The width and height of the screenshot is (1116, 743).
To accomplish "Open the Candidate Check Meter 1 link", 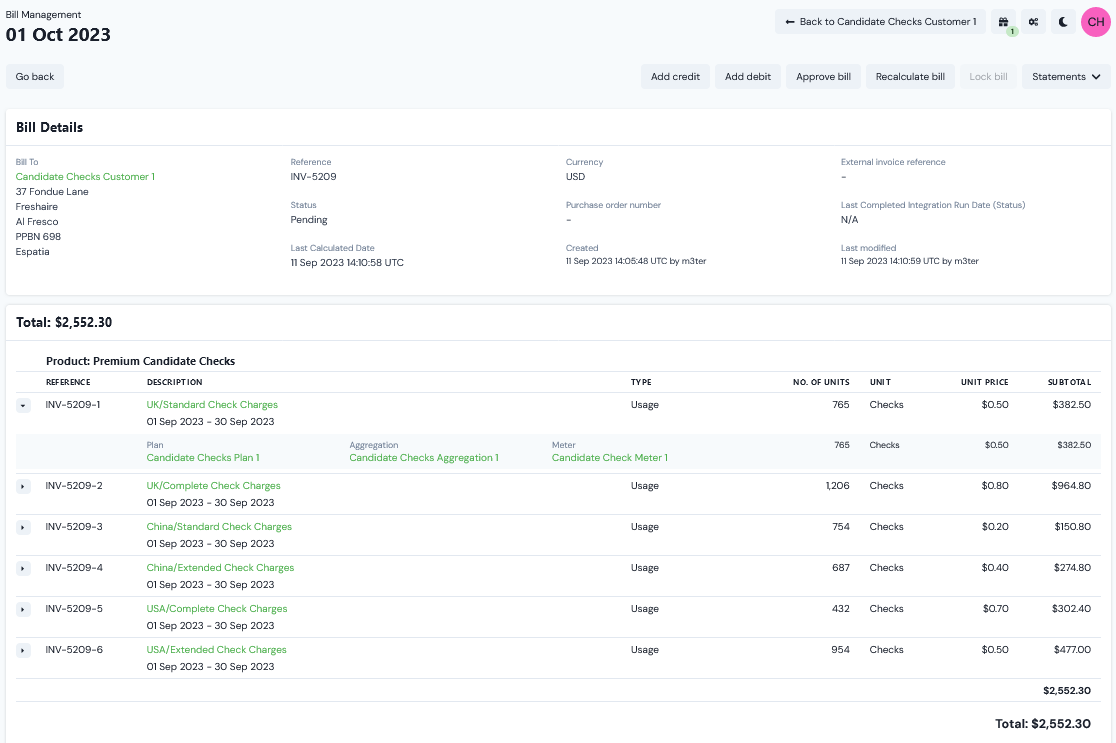I will tap(609, 458).
